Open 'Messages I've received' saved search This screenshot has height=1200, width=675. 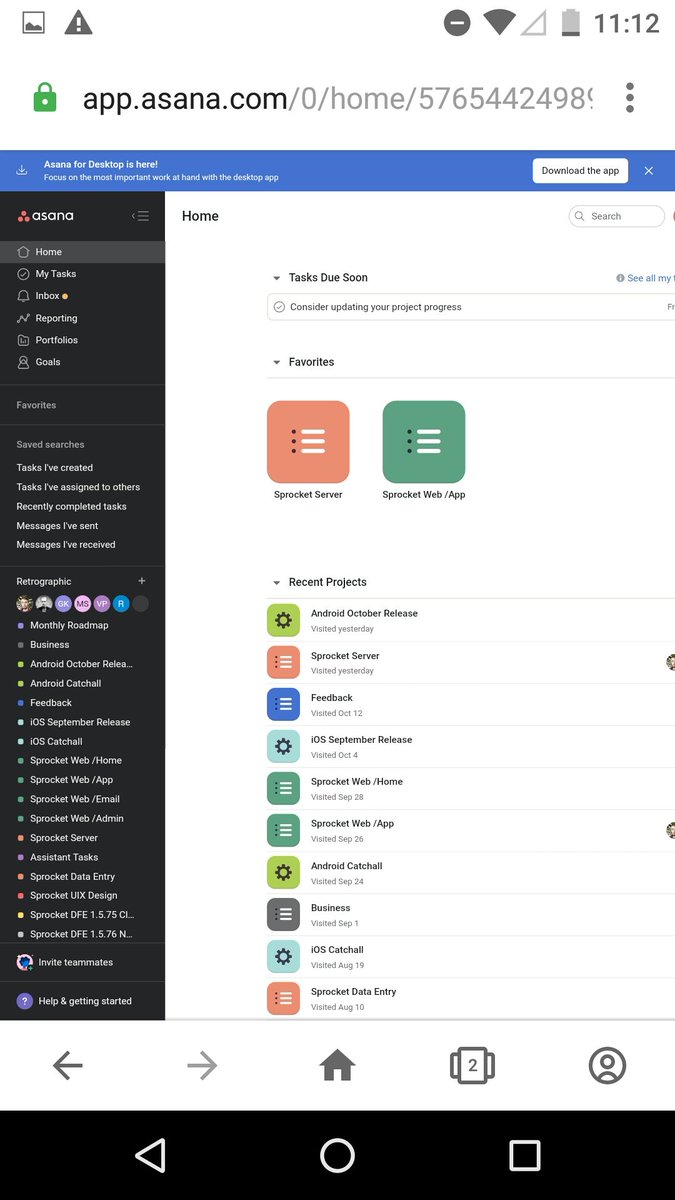point(66,545)
